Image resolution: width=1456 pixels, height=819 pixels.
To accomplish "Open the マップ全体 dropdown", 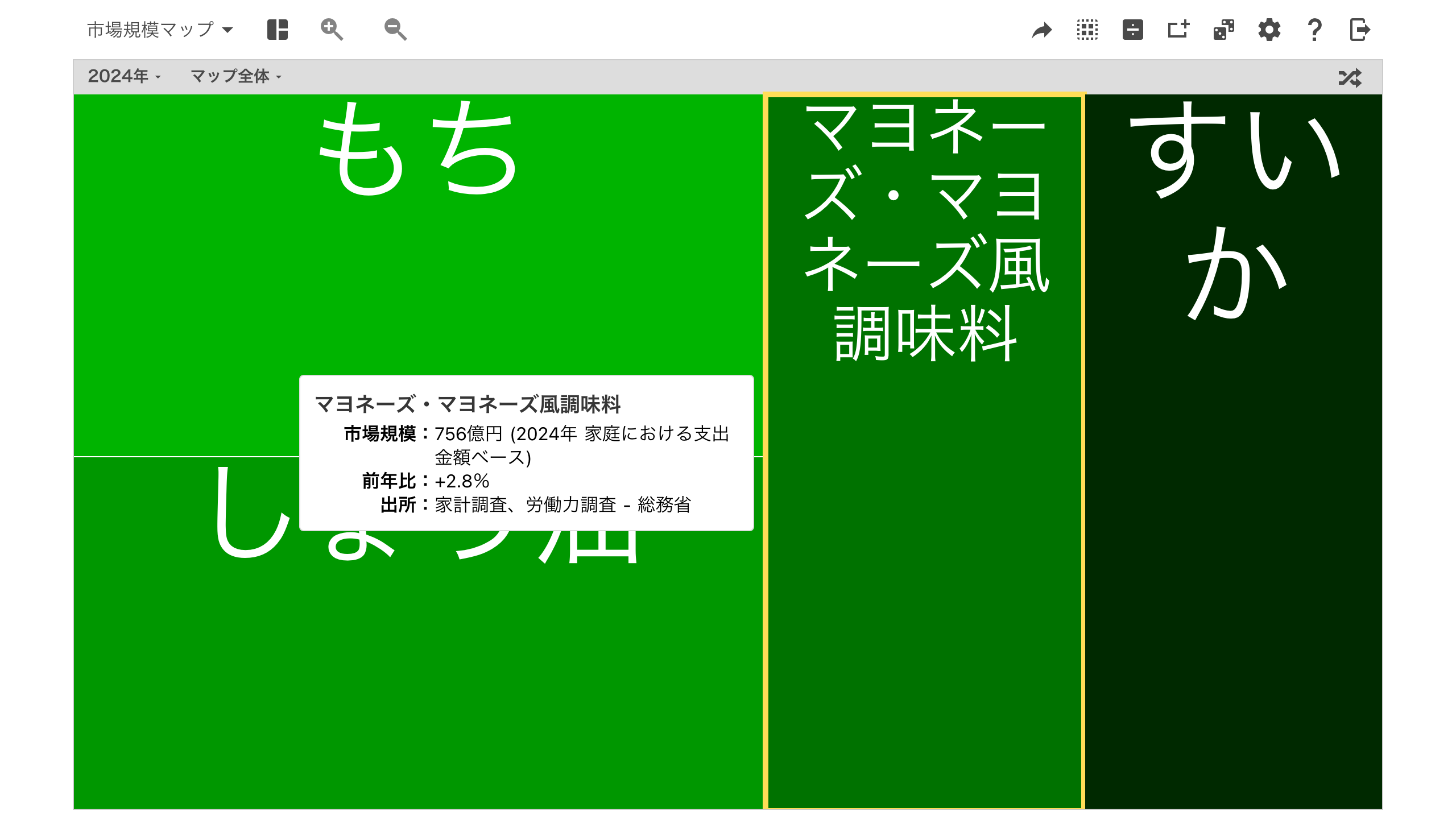I will coord(235,76).
